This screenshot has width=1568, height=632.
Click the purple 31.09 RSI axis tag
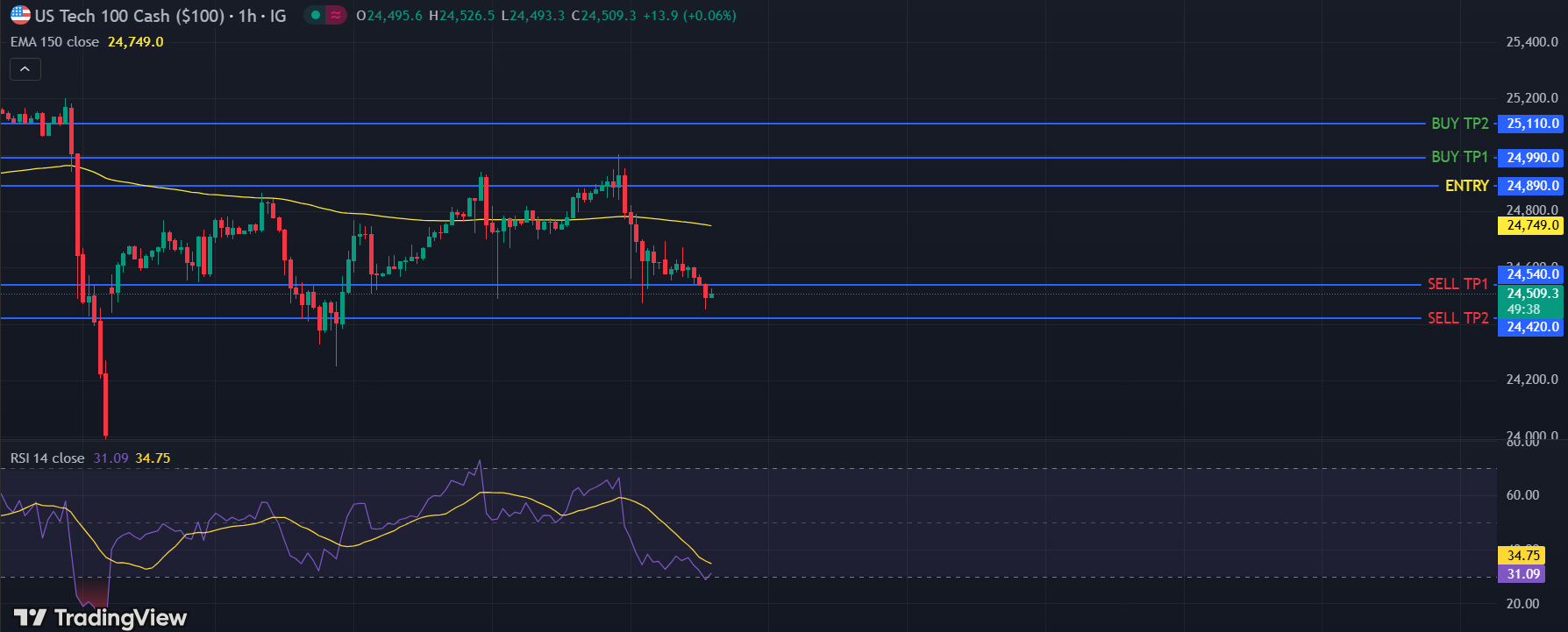coord(1523,574)
